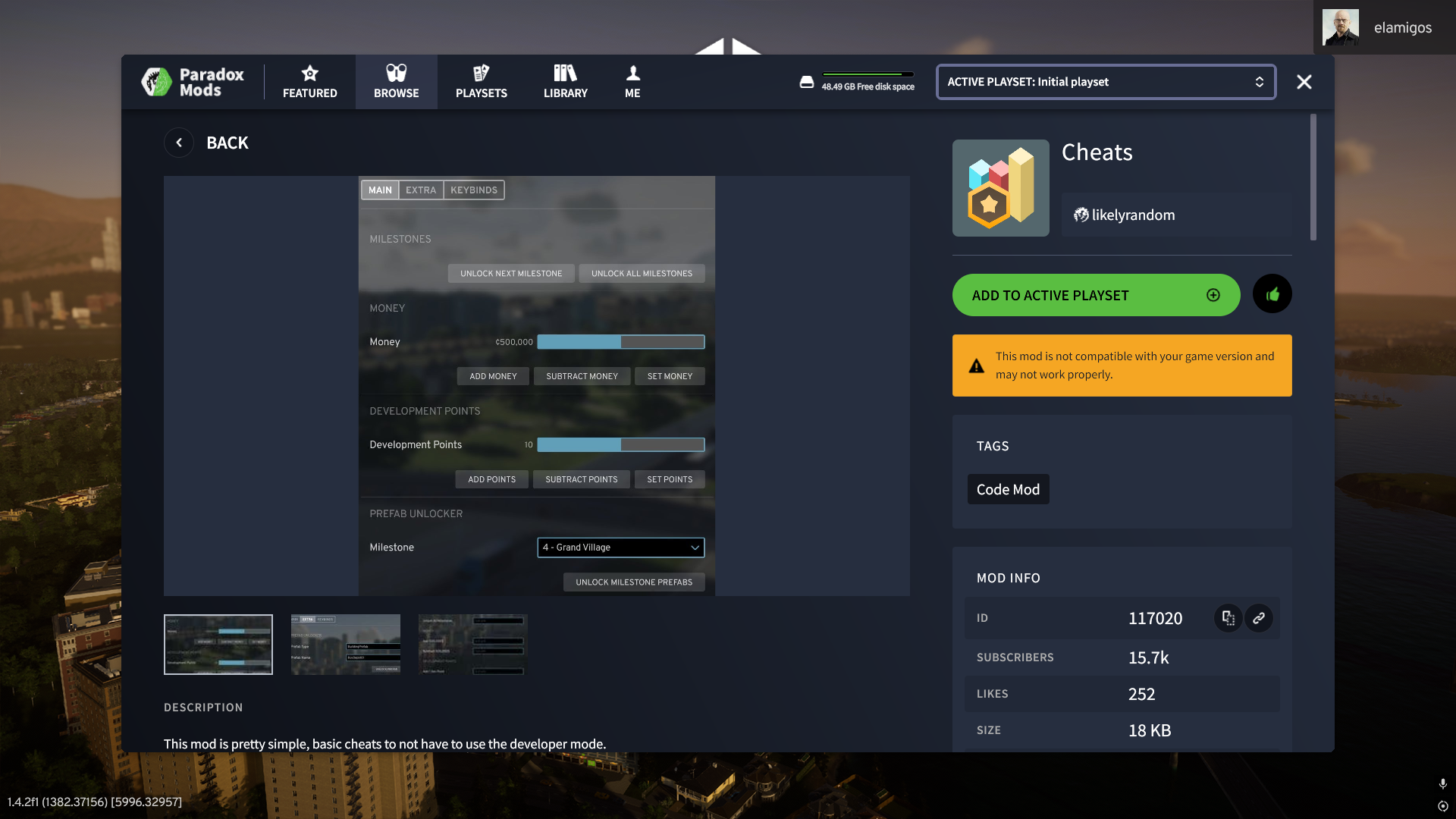The image size is (1456, 819).
Task: Select the Code Mod tag
Action: tap(1008, 490)
